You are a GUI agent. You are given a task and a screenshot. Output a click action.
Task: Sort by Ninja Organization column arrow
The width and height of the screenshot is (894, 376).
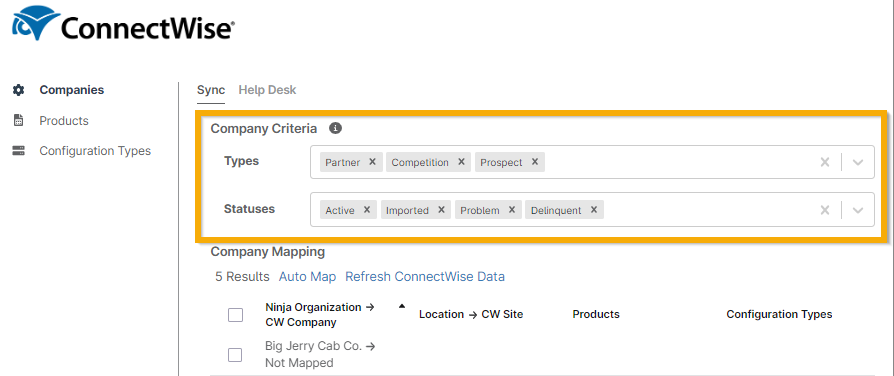(x=401, y=306)
